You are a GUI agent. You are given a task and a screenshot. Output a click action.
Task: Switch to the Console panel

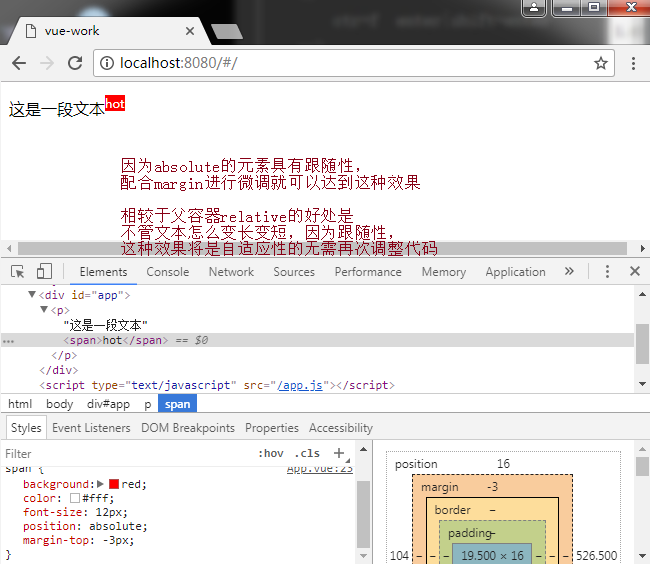click(x=167, y=272)
